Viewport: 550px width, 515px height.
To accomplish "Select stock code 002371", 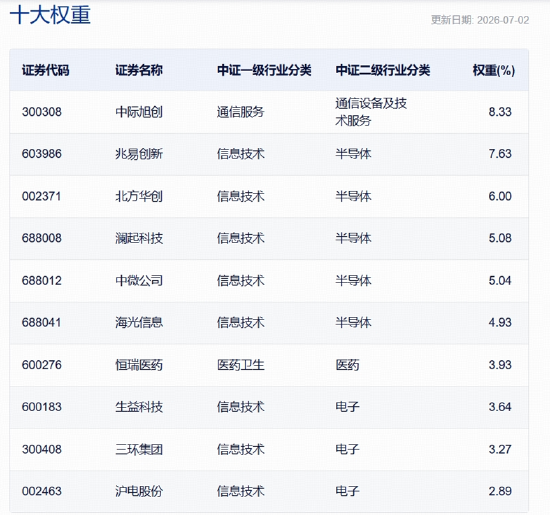I will click(x=41, y=196).
